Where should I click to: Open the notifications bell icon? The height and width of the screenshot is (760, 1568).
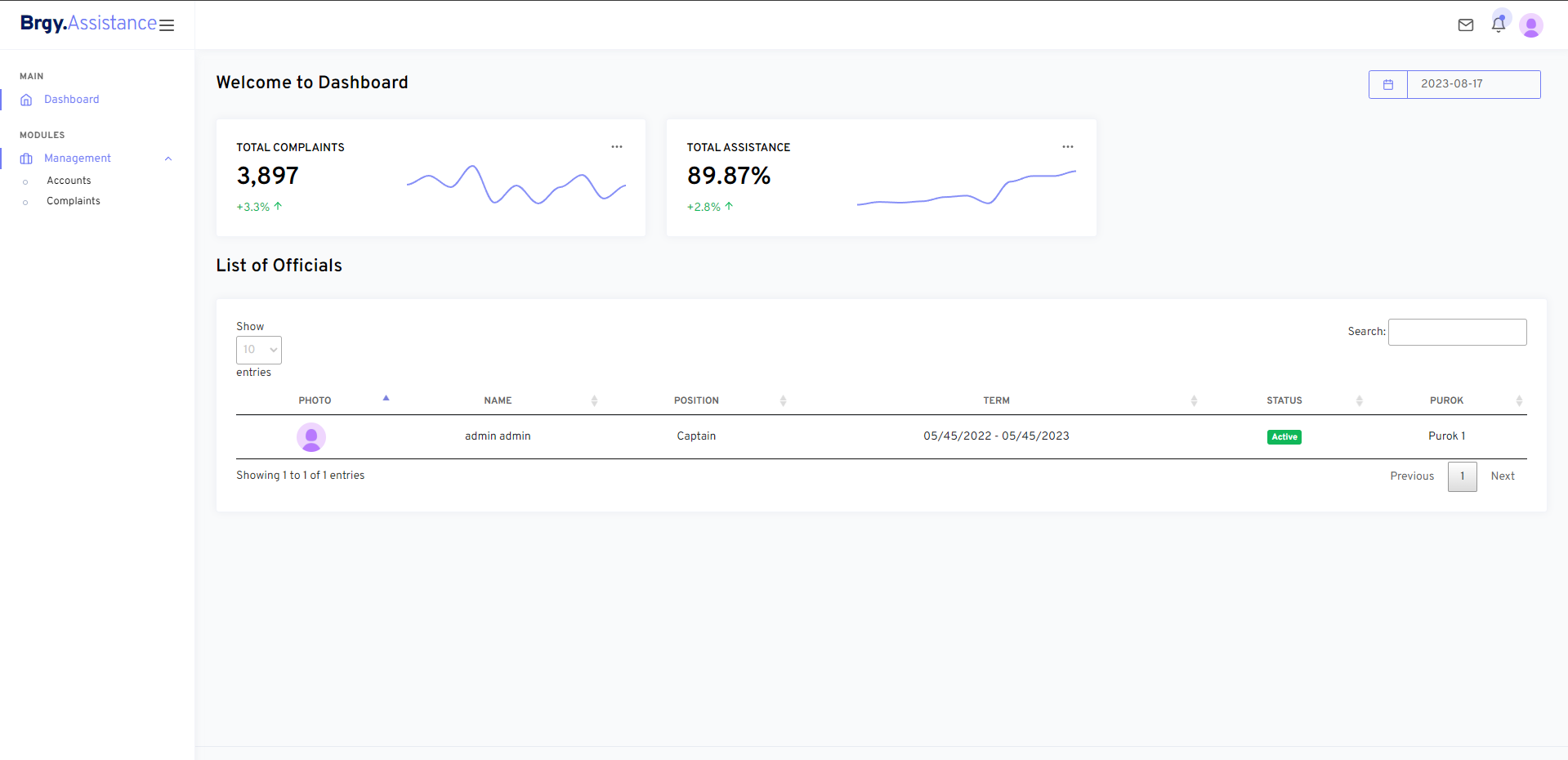tap(1499, 25)
